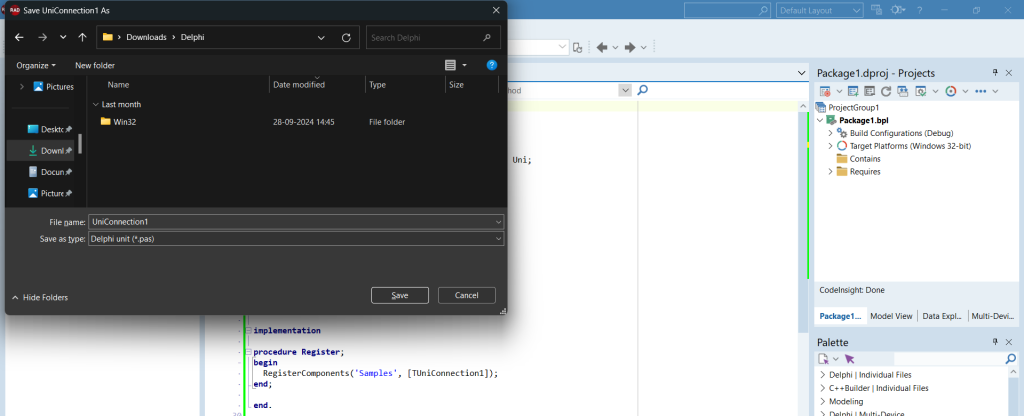Image resolution: width=1024 pixels, height=416 pixels.
Task: Navigate up one folder level
Action: (82, 37)
